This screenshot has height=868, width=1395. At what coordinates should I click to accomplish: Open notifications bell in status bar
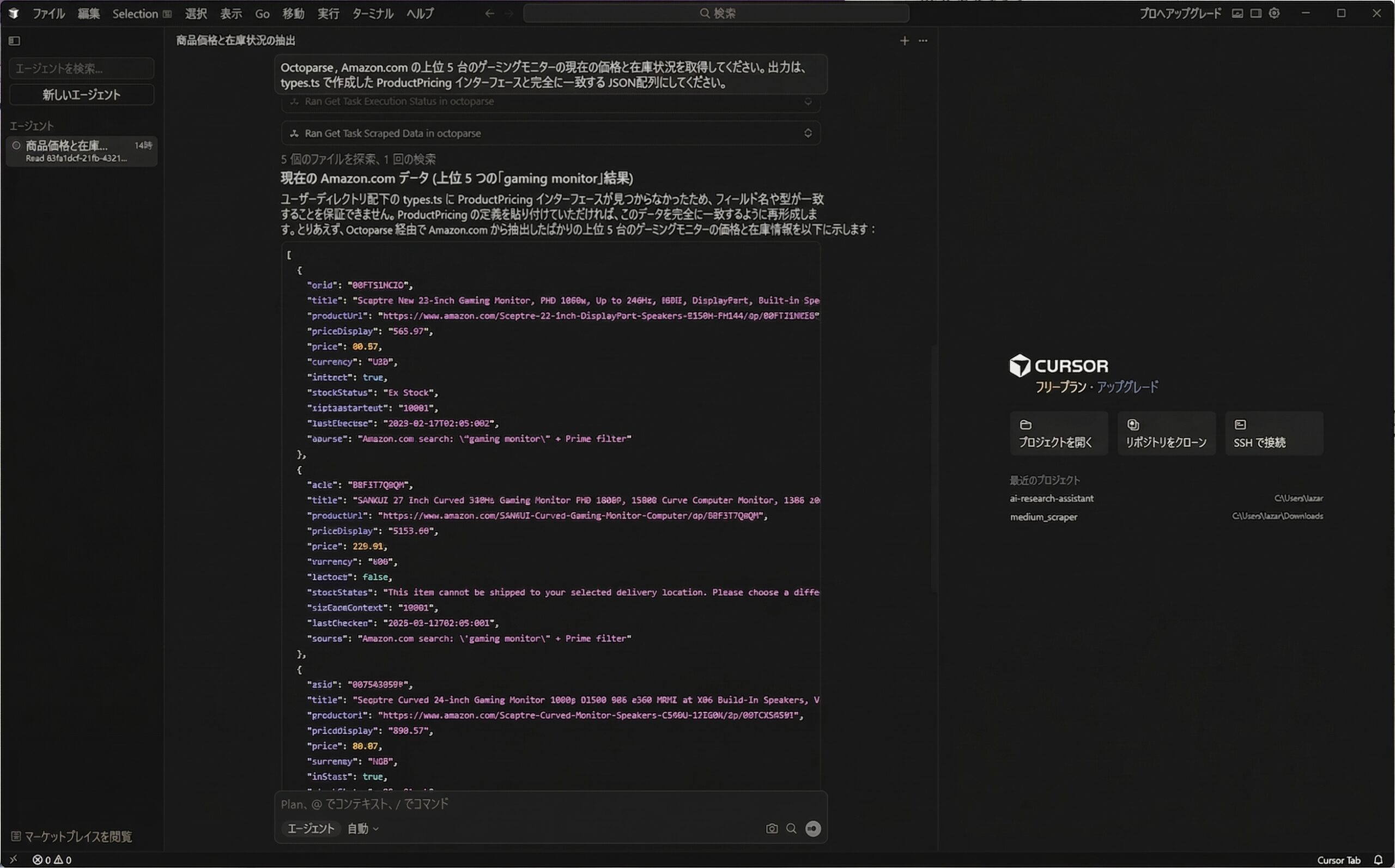tap(1378, 860)
